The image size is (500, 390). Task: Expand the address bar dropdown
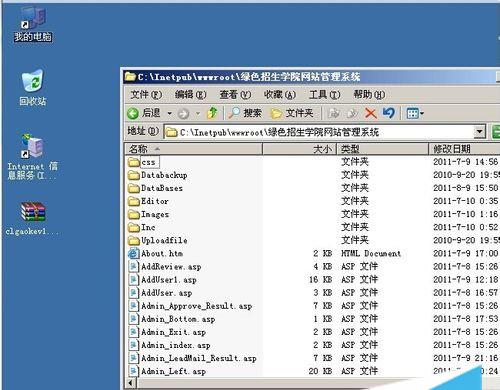pyautogui.click(x=479, y=132)
